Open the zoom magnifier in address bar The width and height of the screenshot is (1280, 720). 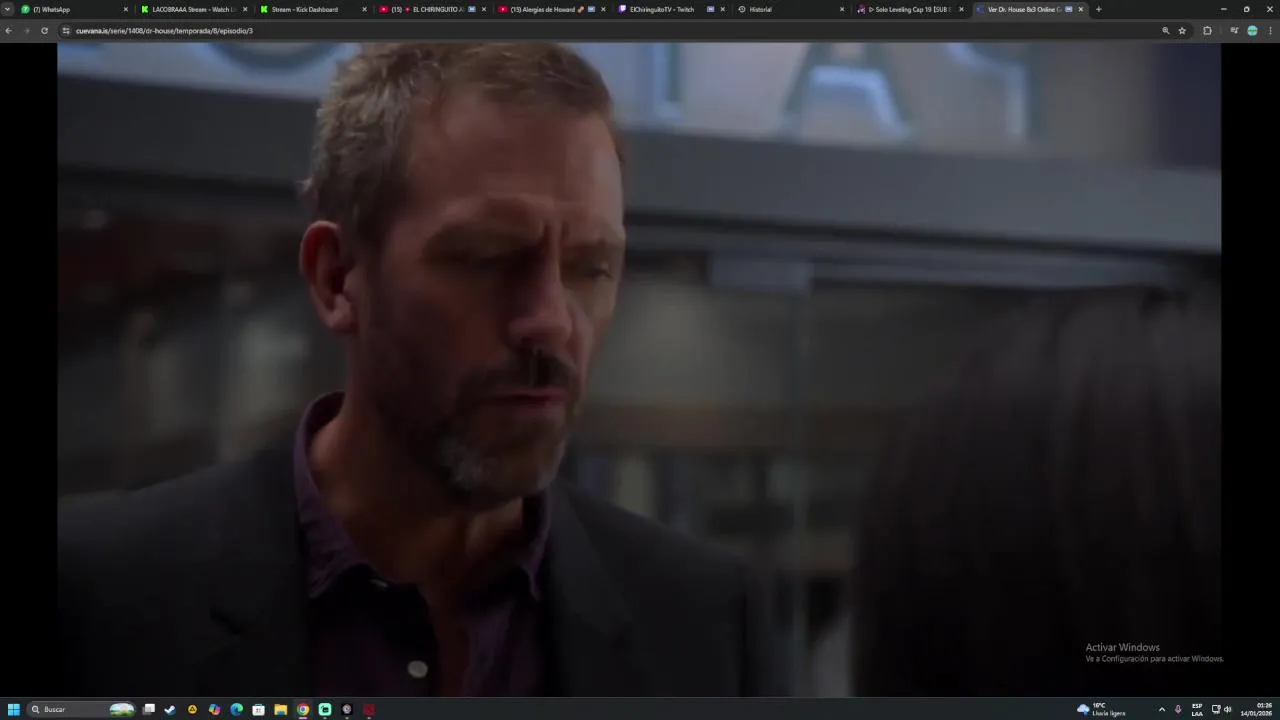tap(1165, 31)
